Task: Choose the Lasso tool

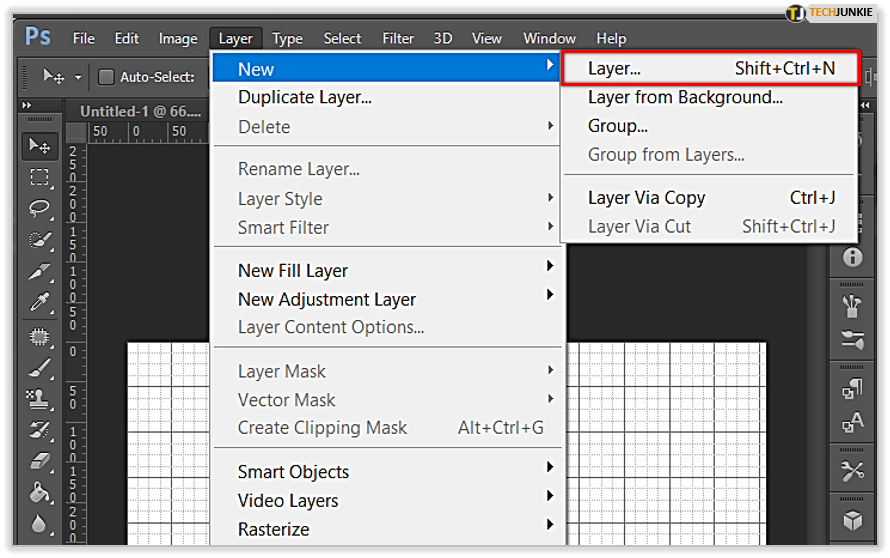Action: point(40,208)
